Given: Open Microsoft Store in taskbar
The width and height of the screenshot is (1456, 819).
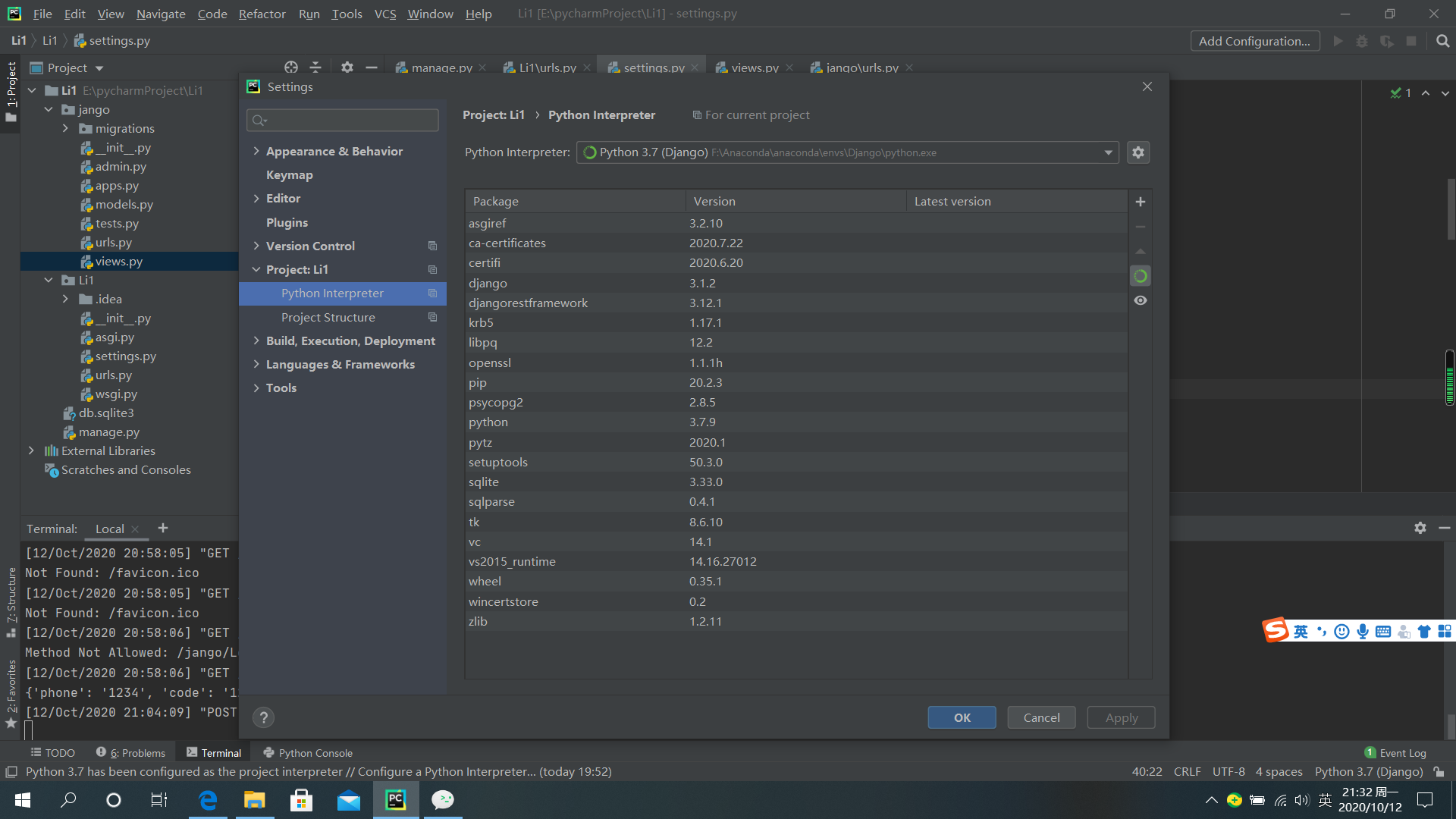Looking at the screenshot, I should pos(302,800).
